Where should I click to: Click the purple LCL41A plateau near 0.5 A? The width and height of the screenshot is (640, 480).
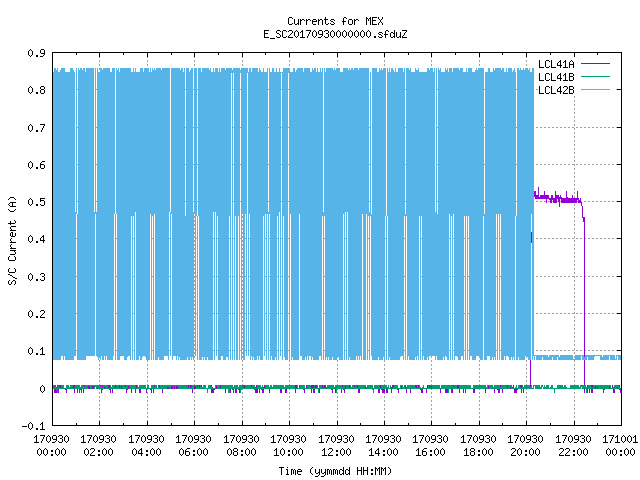click(x=558, y=199)
